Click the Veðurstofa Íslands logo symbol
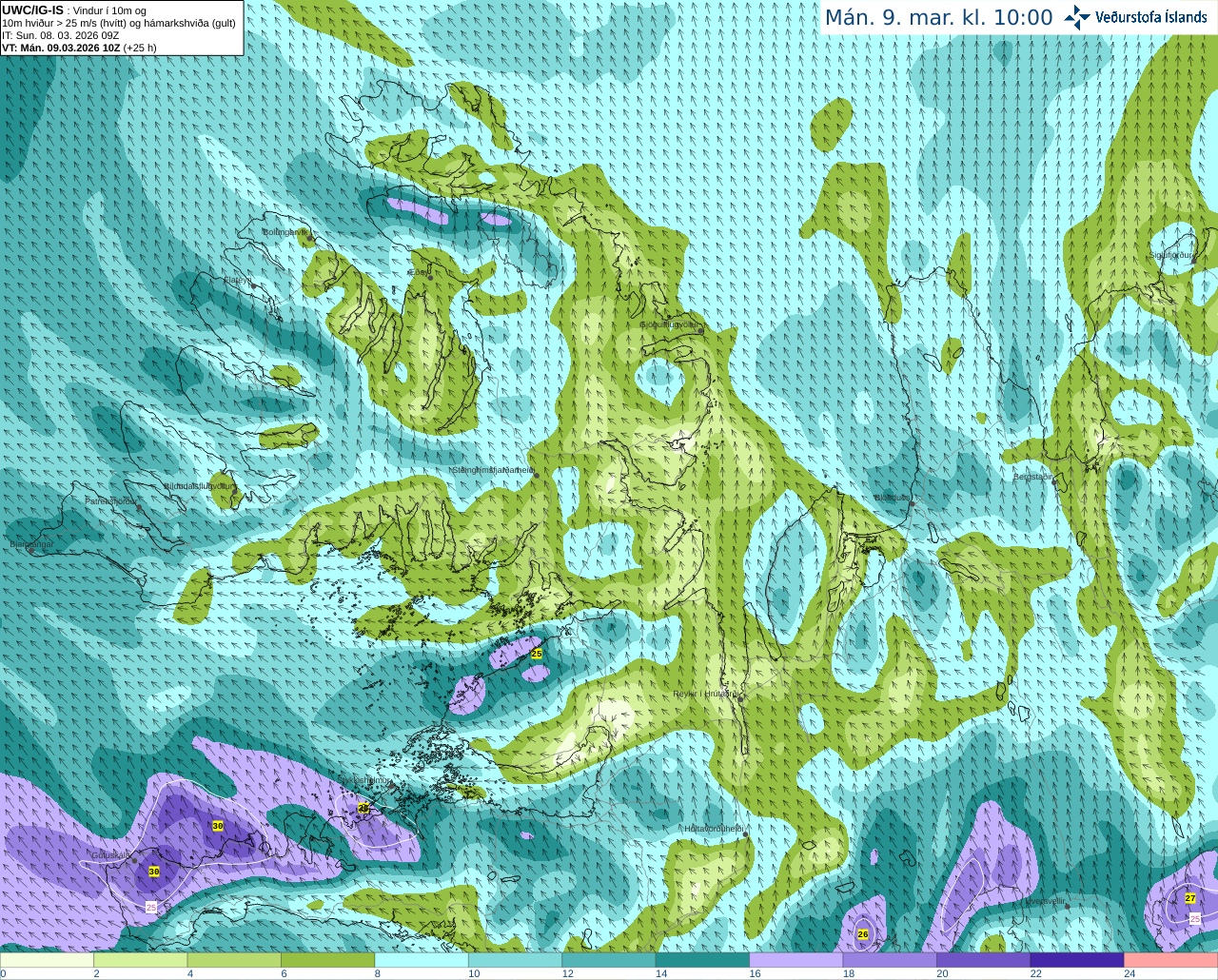 coord(1077,17)
